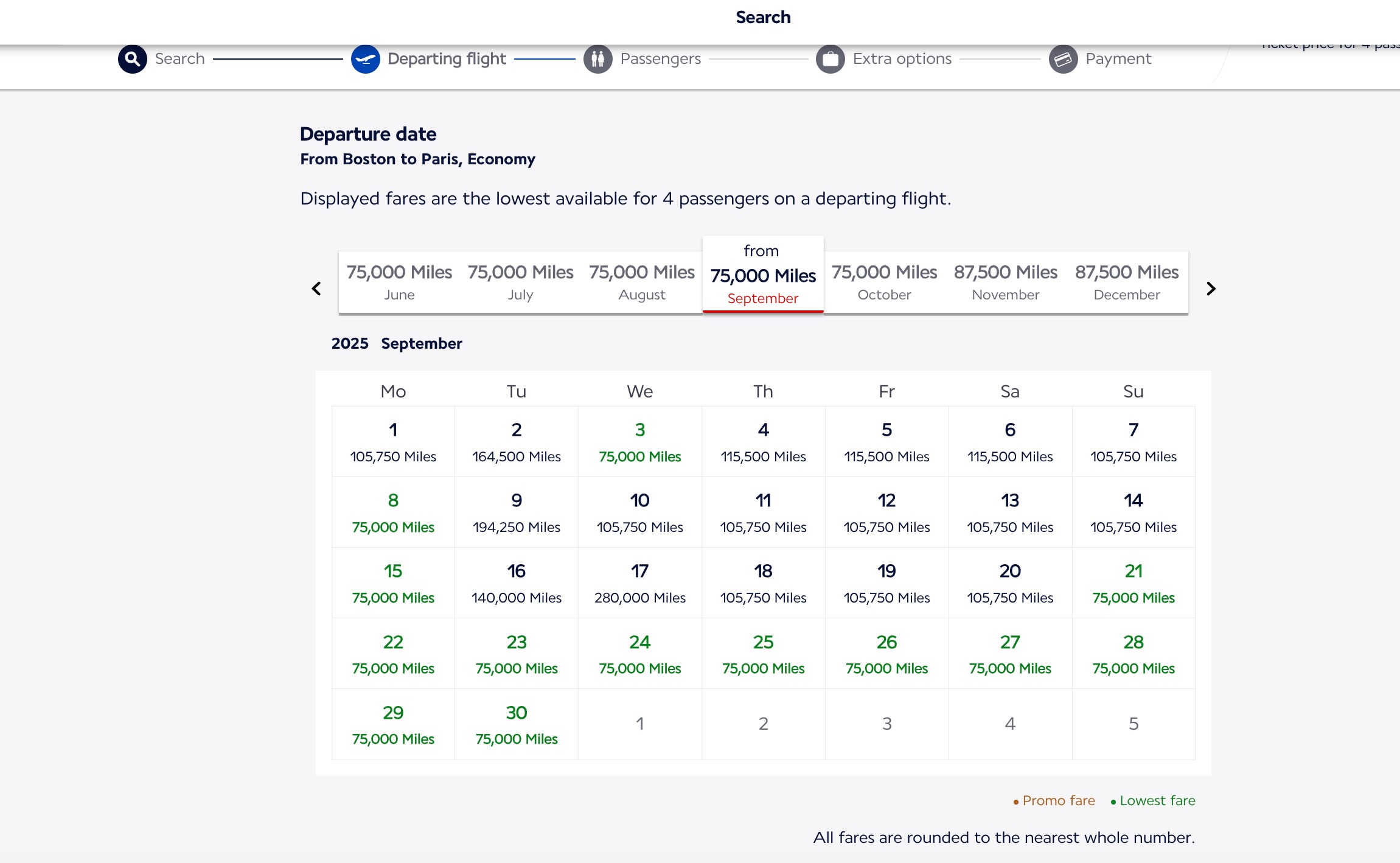
Task: Open the December 87,500 Miles tab
Action: (1126, 282)
